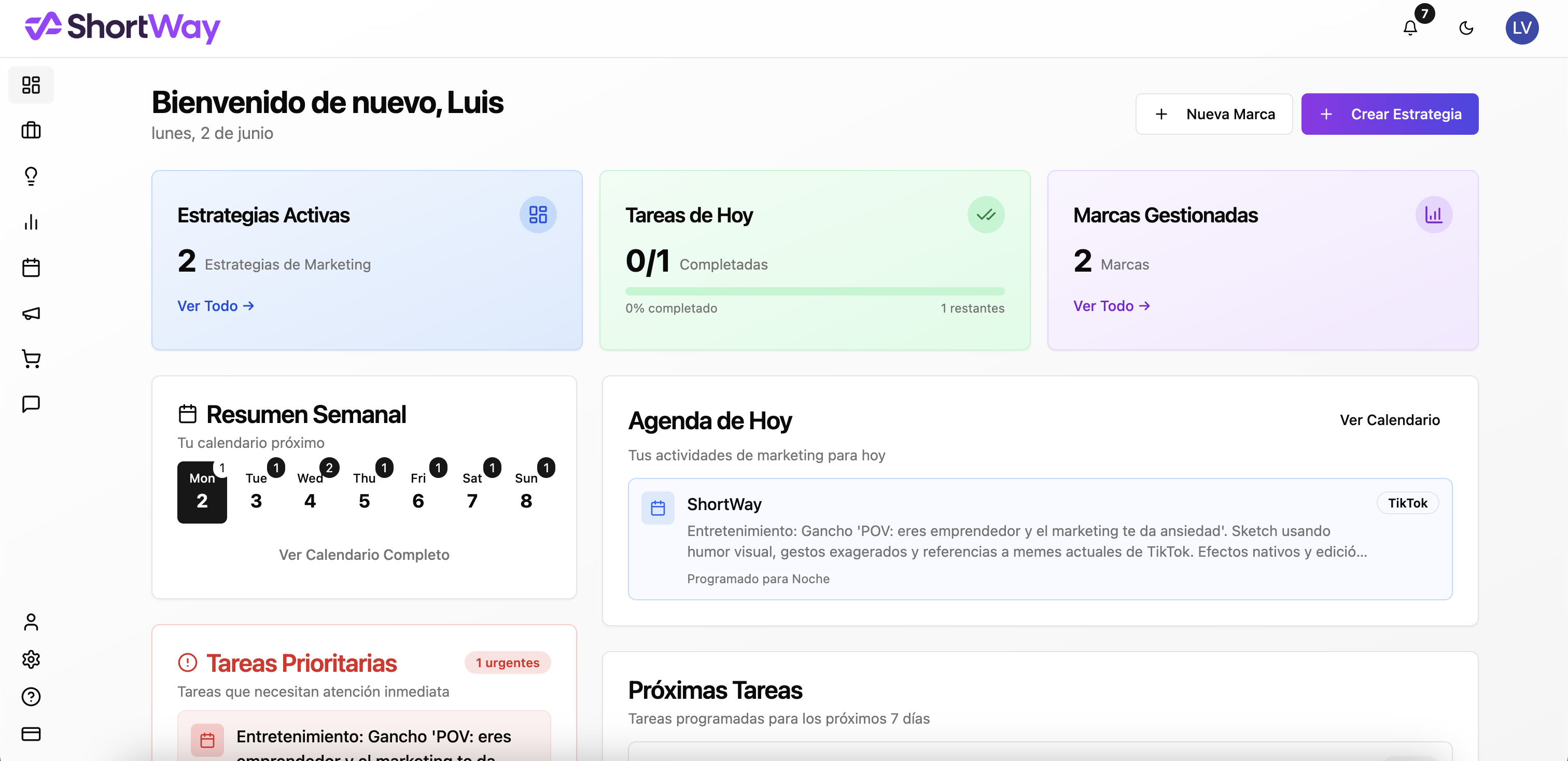Open notifications bell with 7 badge

coord(1410,27)
